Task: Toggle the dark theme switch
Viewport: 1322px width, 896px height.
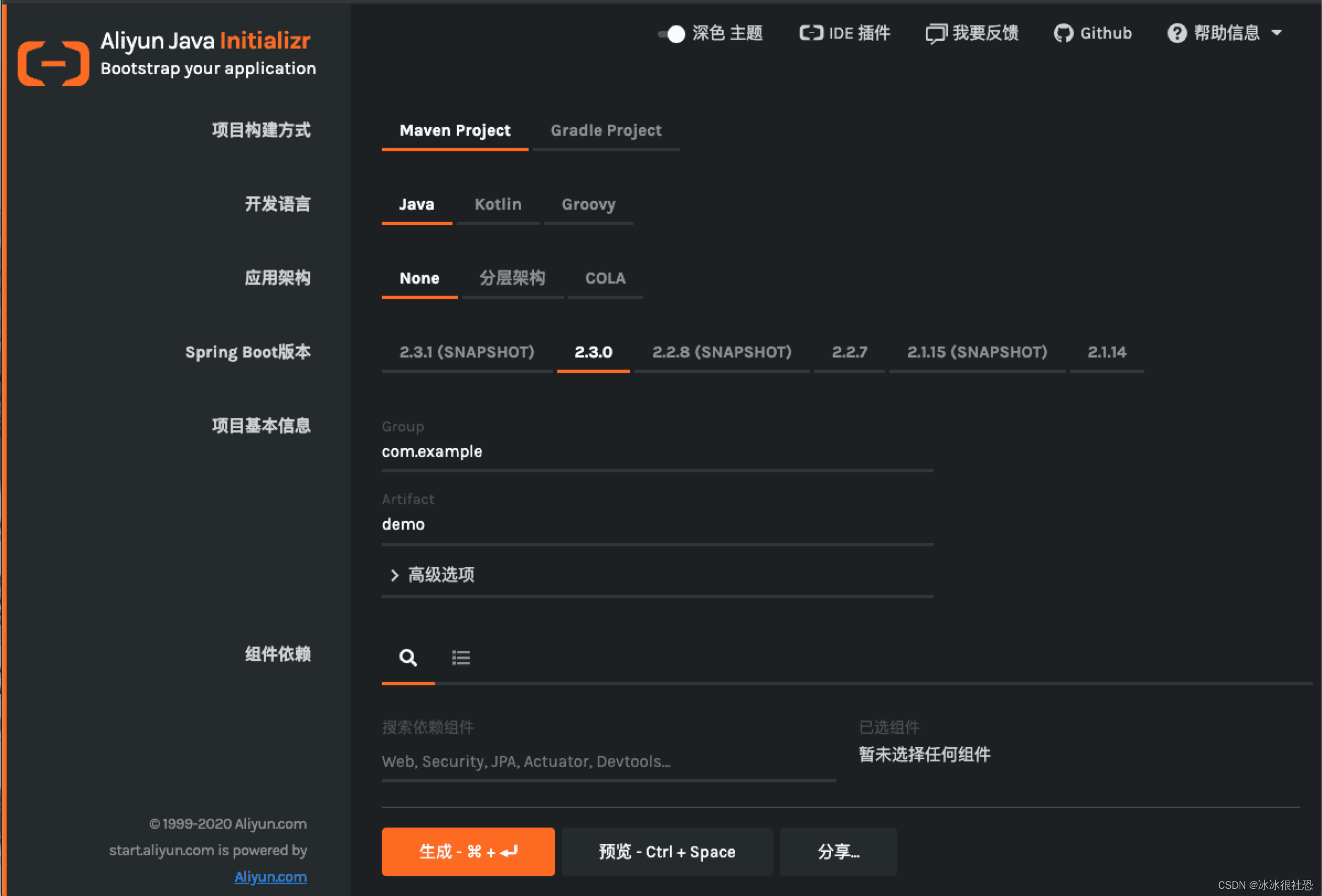Action: [x=672, y=34]
